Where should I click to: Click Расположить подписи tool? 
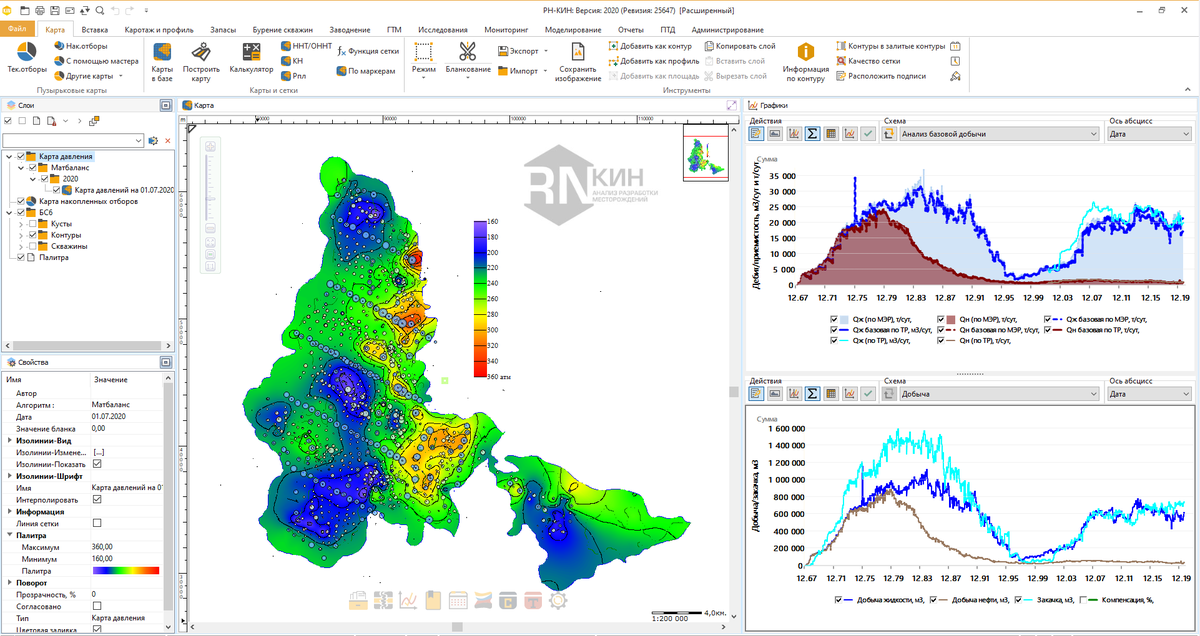[881, 76]
